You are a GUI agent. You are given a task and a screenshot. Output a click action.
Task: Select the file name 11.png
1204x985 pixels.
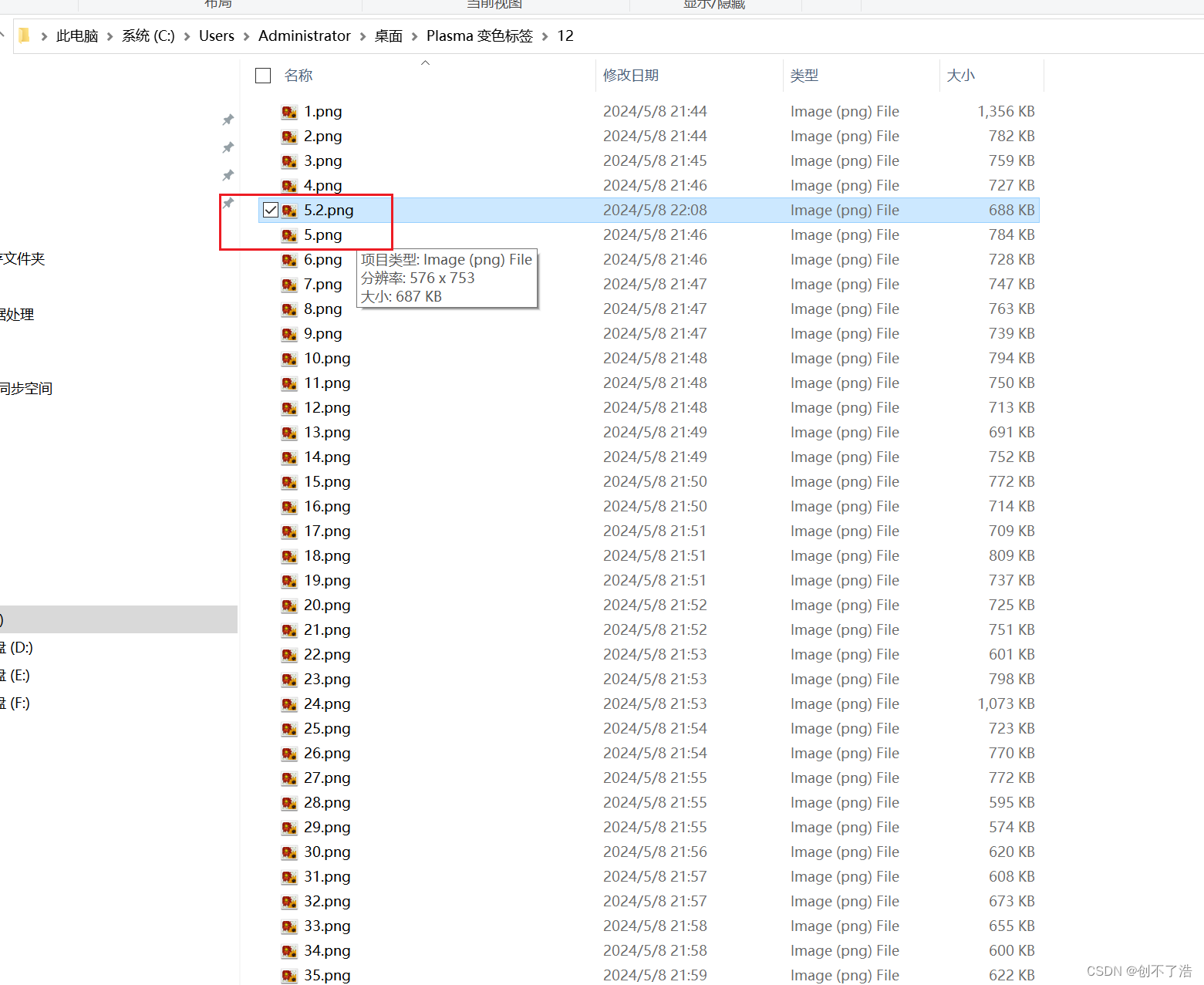327,383
